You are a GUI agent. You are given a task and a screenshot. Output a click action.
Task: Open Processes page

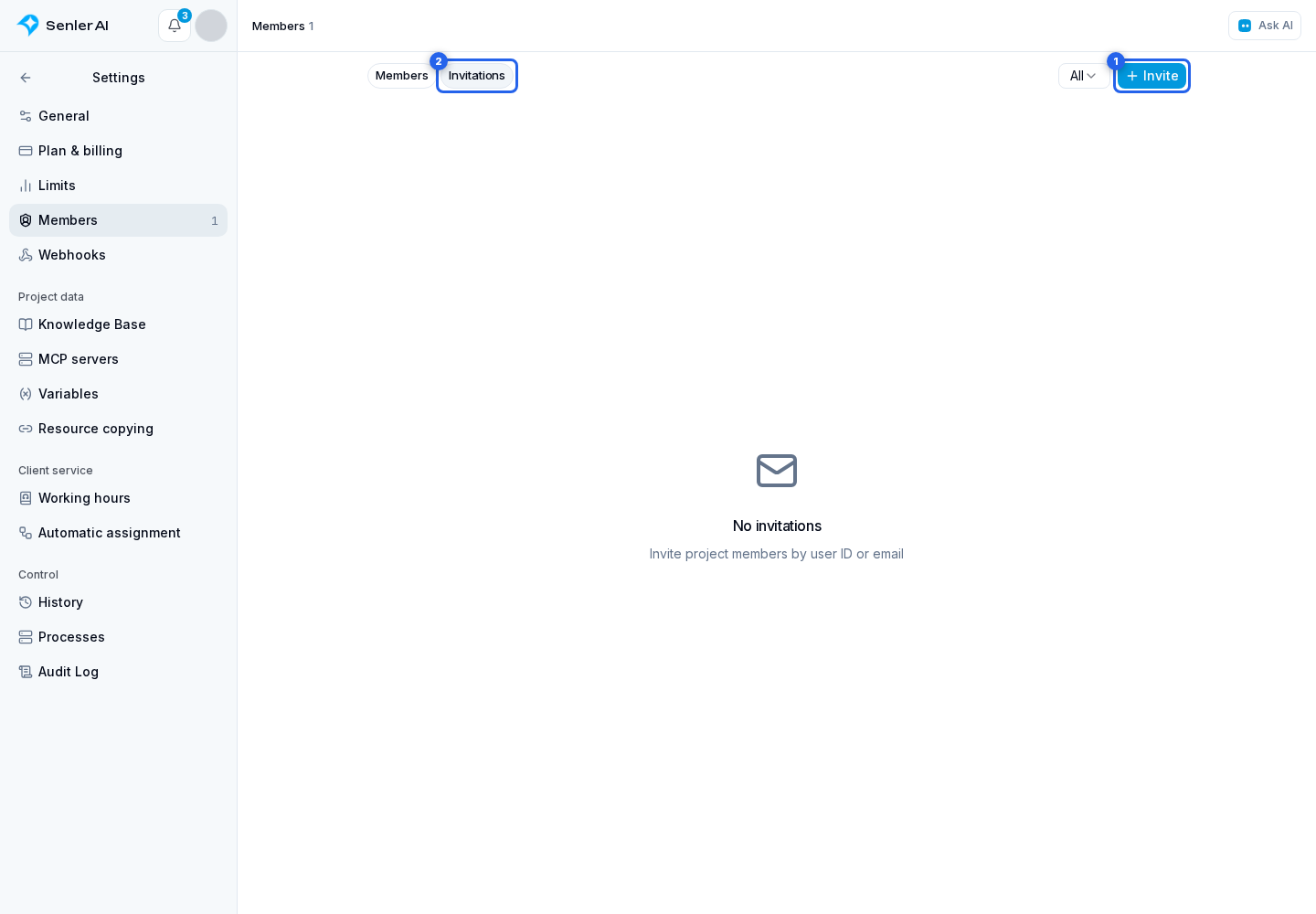118,637
